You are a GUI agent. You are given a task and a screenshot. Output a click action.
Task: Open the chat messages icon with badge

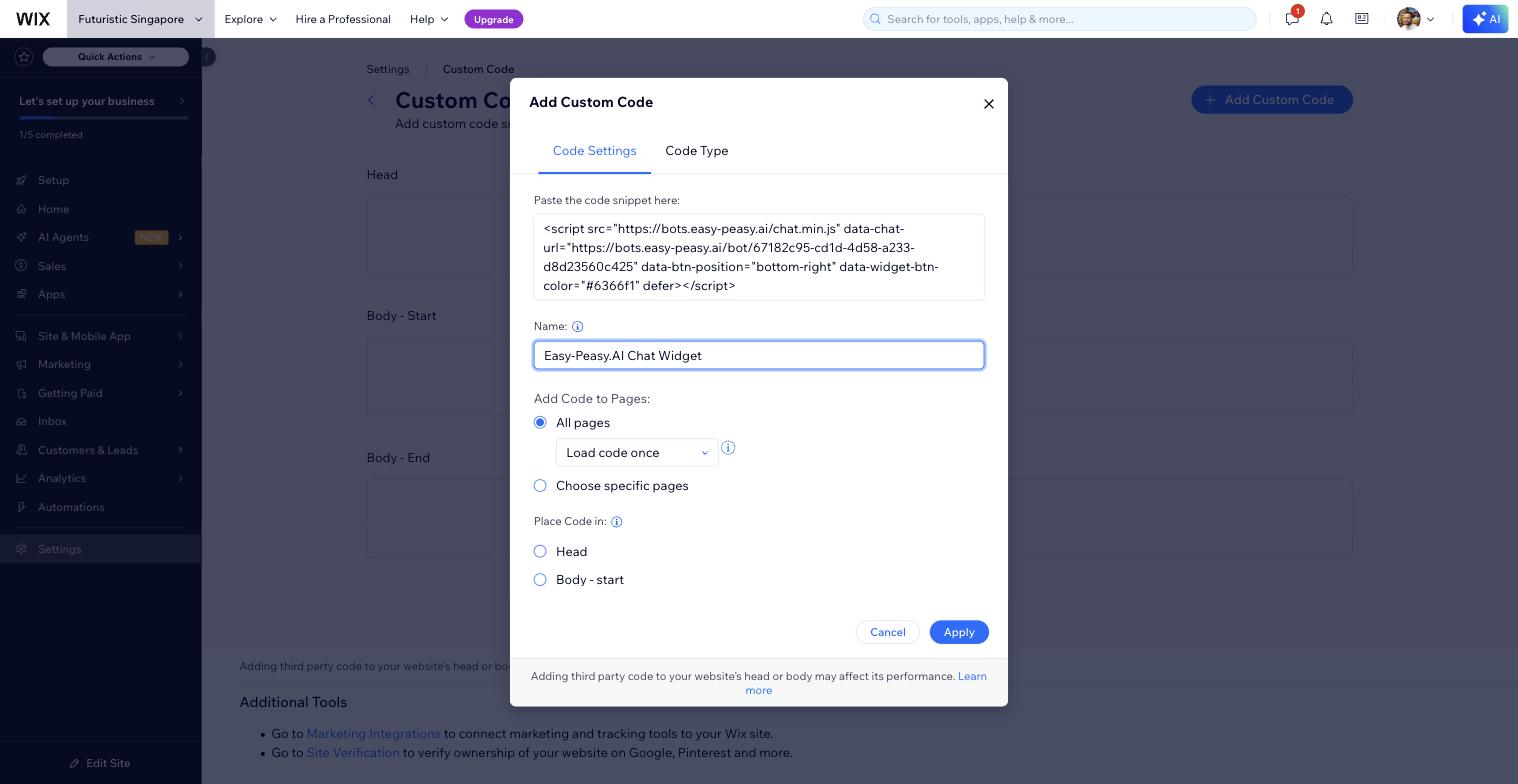pyautogui.click(x=1292, y=18)
